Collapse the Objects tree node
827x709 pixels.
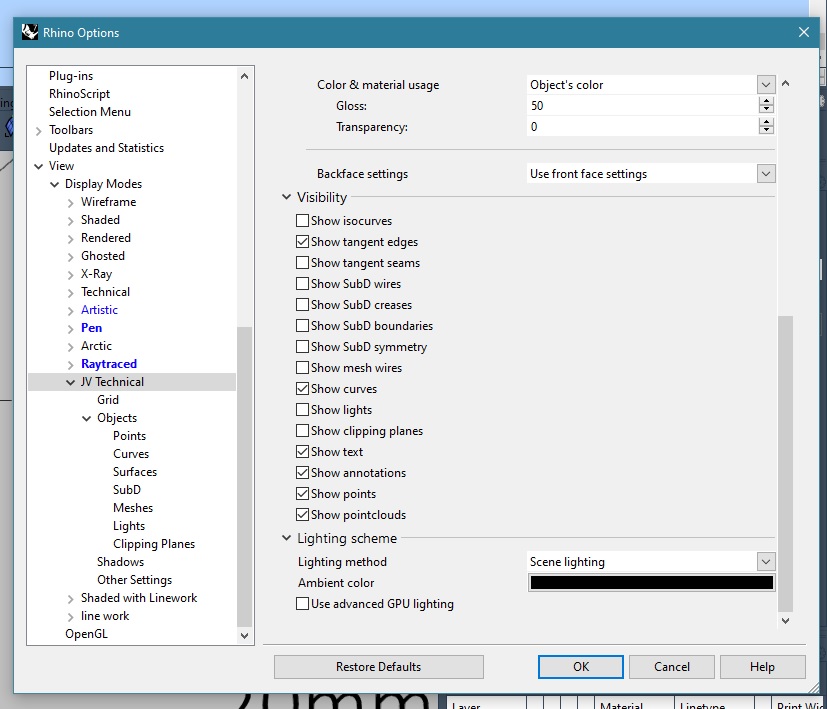click(x=86, y=418)
